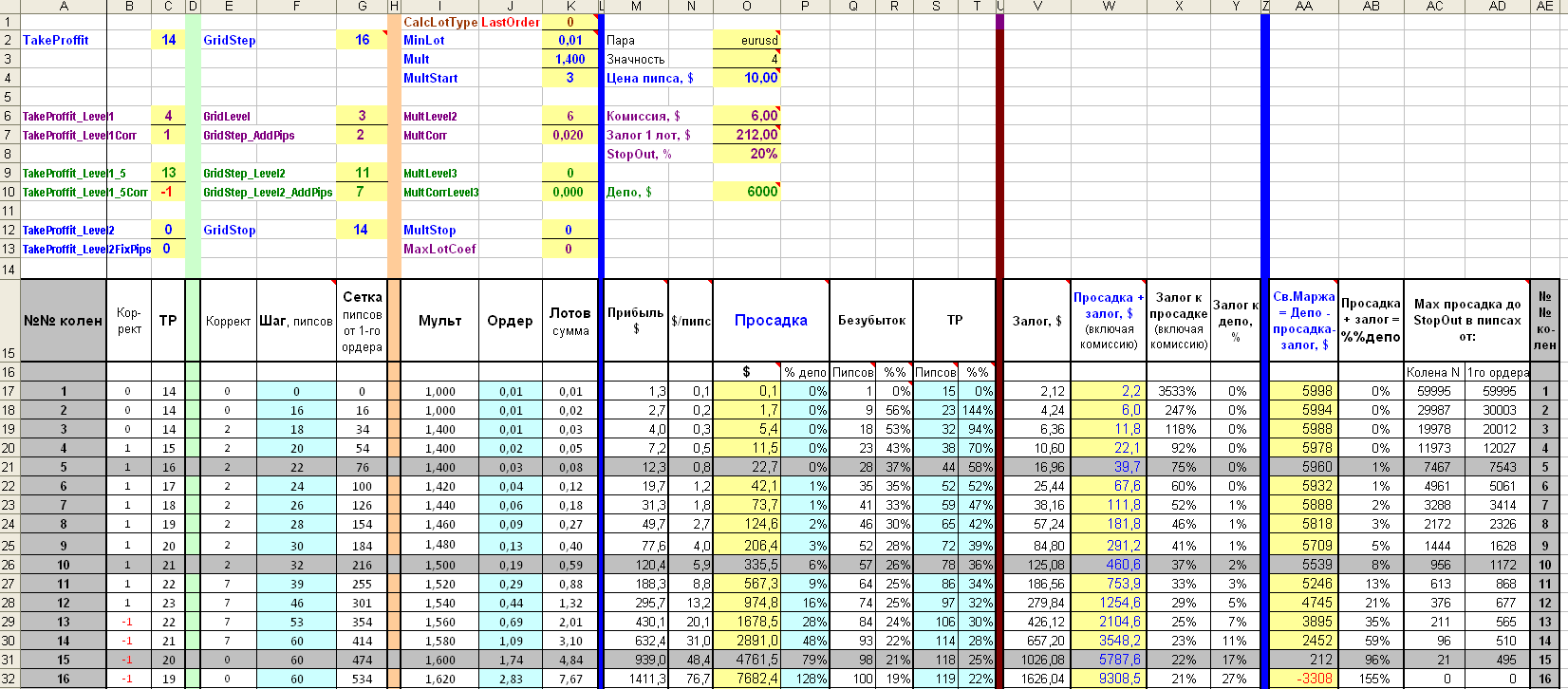Click the Комиссия value 6,00
The image size is (1568, 689).
click(747, 116)
